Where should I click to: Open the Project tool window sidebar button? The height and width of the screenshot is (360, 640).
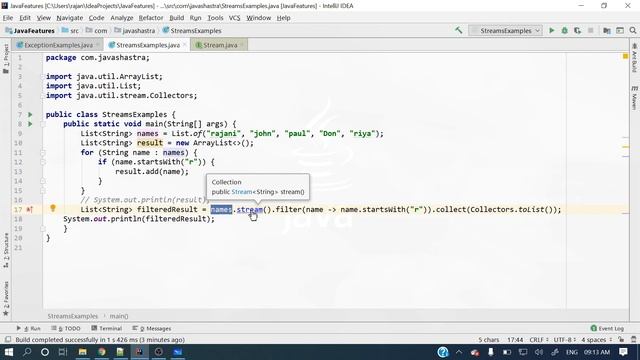[6, 59]
